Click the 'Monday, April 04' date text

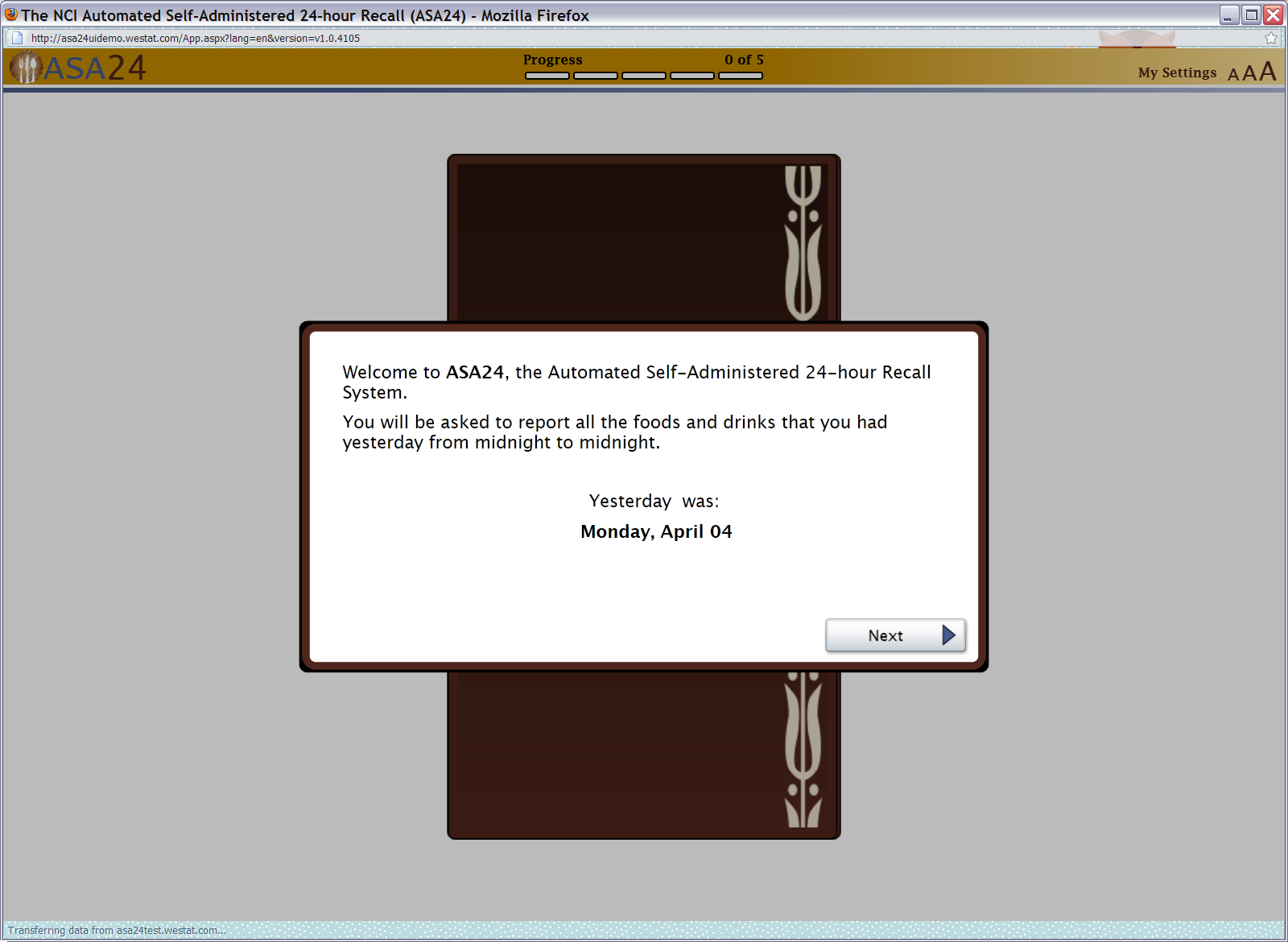656,531
